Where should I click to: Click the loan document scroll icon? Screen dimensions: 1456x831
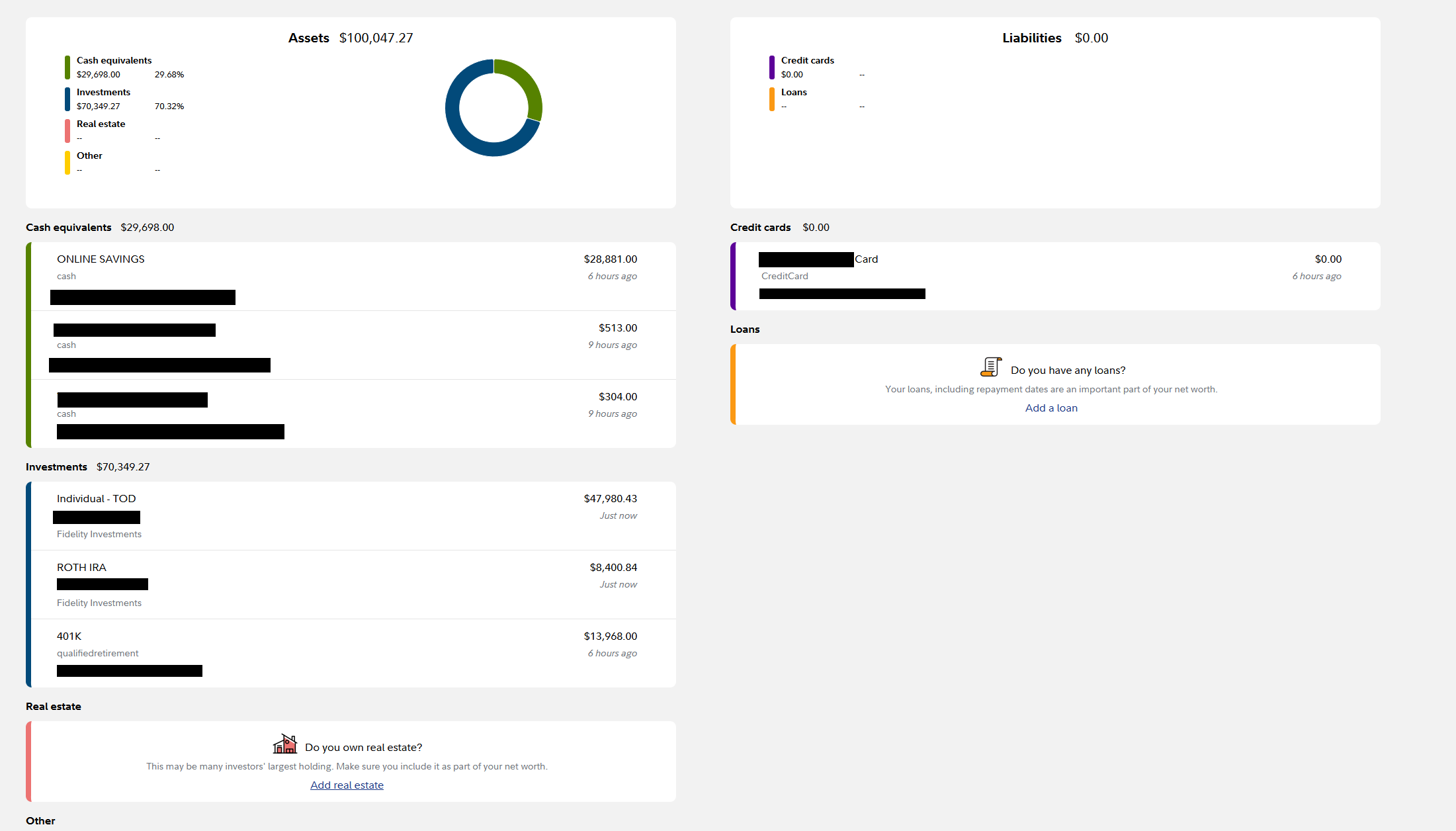[x=990, y=367]
